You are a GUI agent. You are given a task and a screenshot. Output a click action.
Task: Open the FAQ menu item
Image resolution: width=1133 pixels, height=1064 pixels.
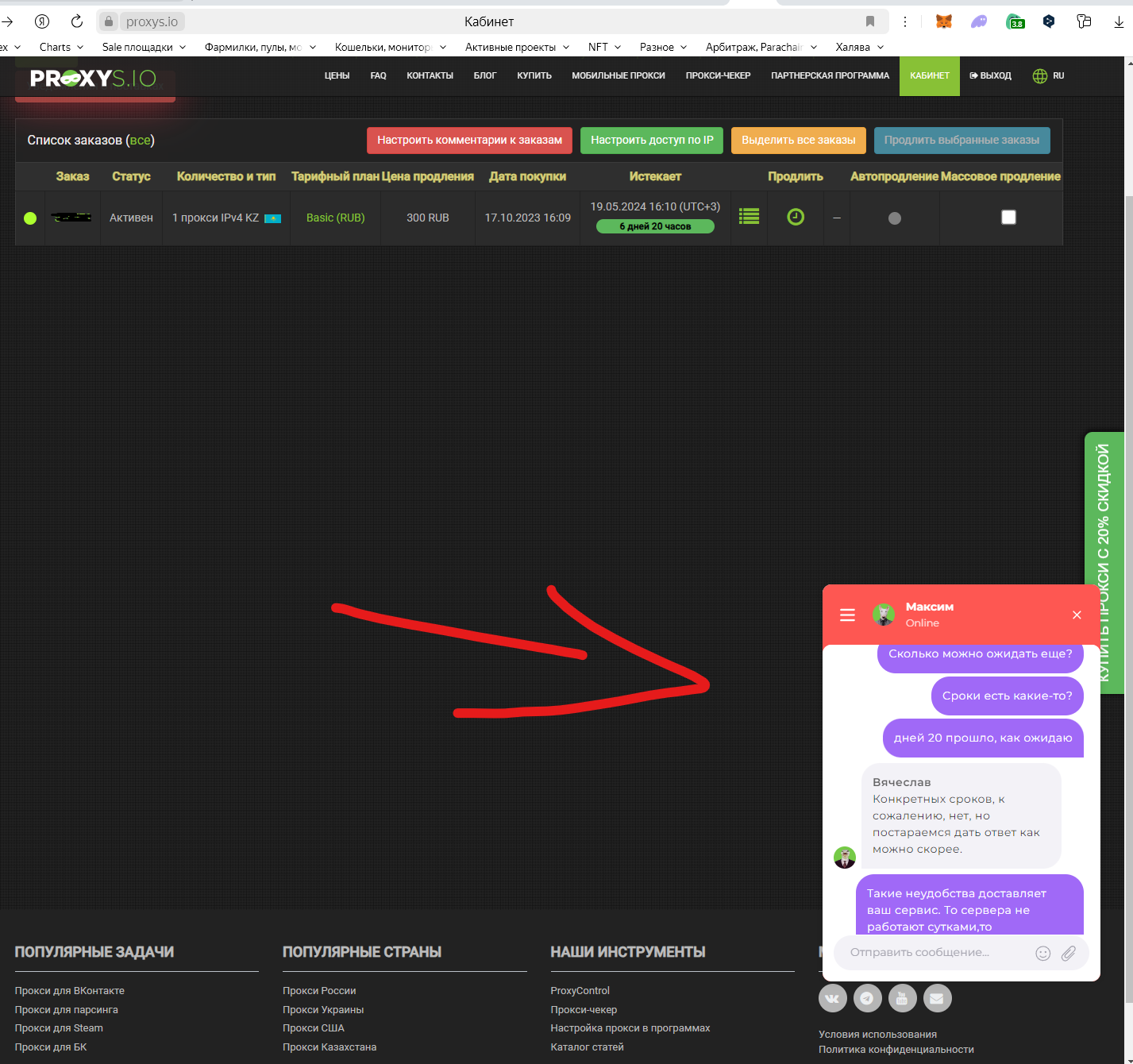(x=378, y=76)
